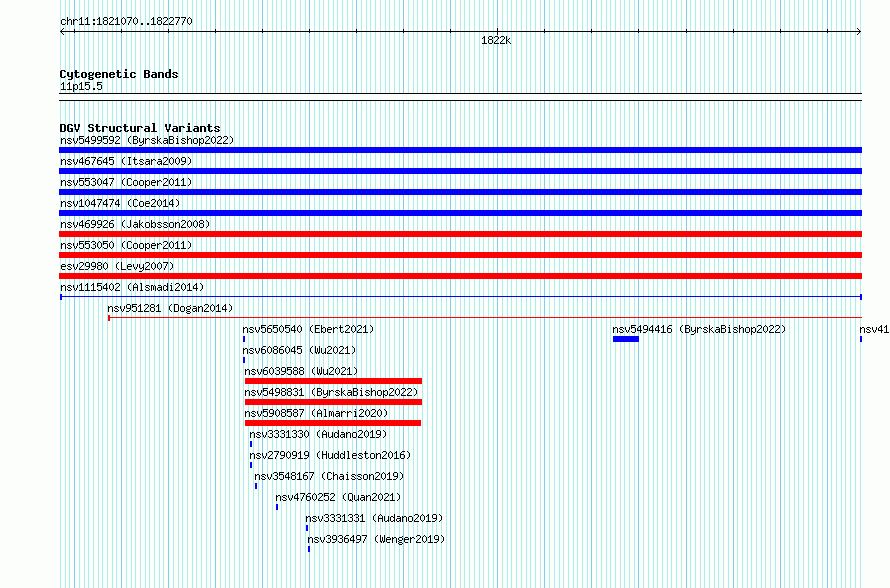This screenshot has height=588, width=890.
Task: Open the nsv469926 (Jakobsson2008) label
Action: click(135, 224)
